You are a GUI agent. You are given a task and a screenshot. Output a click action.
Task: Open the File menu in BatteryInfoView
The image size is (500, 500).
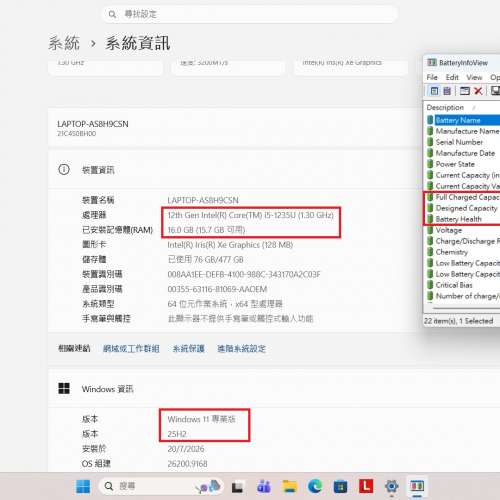point(432,77)
